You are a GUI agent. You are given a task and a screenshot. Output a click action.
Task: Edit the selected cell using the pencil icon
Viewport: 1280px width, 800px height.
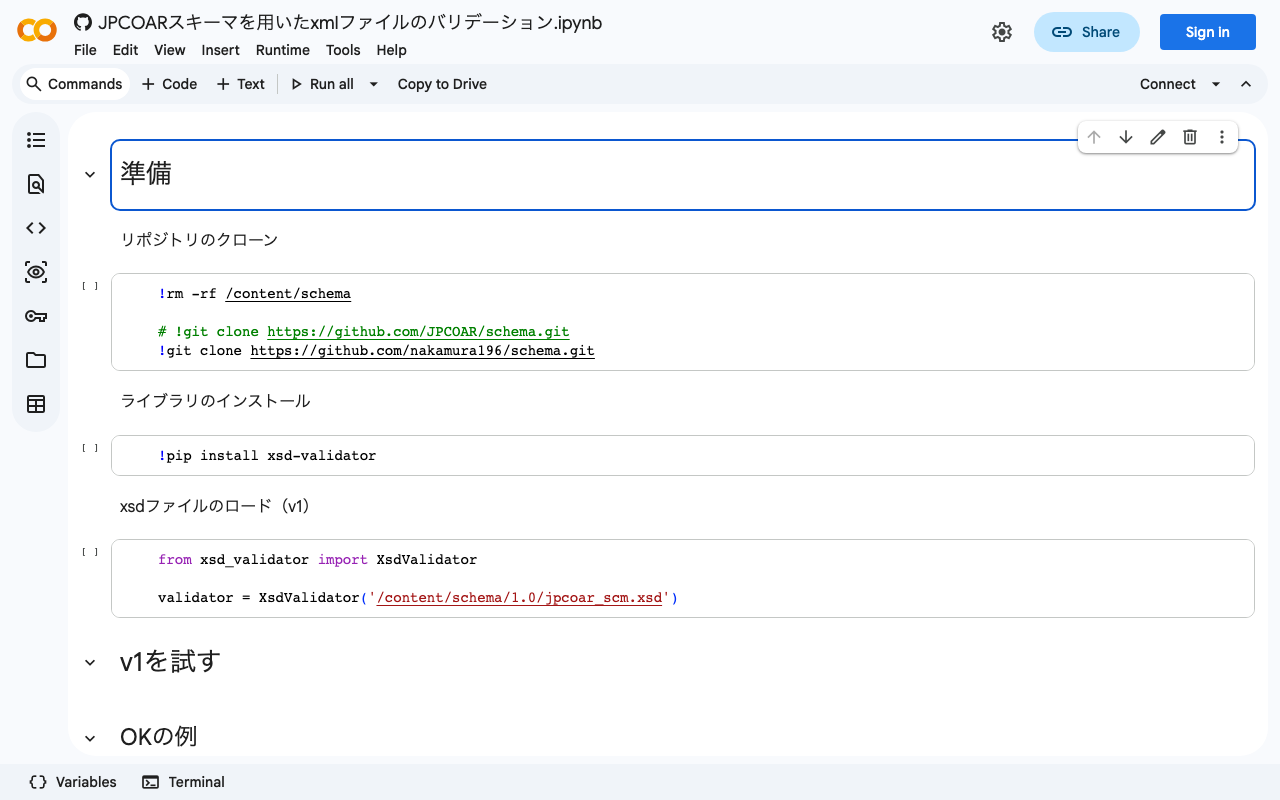tap(1157, 137)
